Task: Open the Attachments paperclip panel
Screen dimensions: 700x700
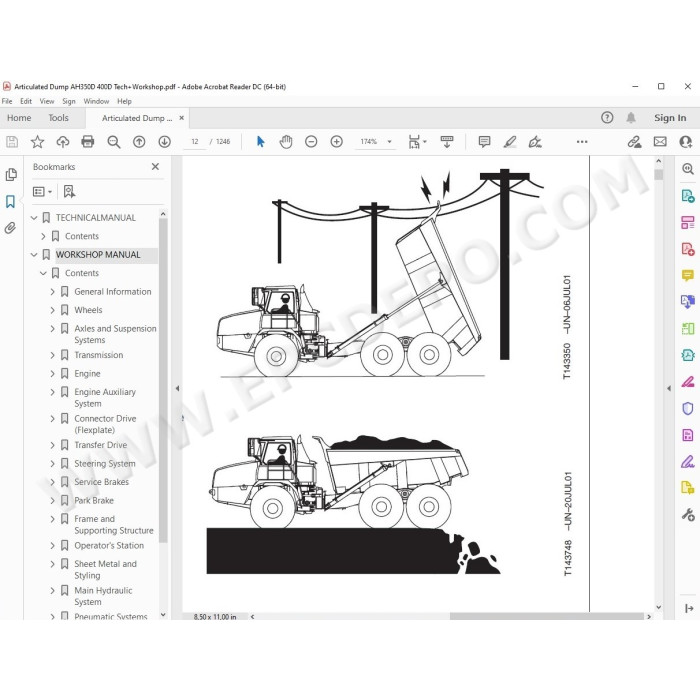Action: [10, 228]
